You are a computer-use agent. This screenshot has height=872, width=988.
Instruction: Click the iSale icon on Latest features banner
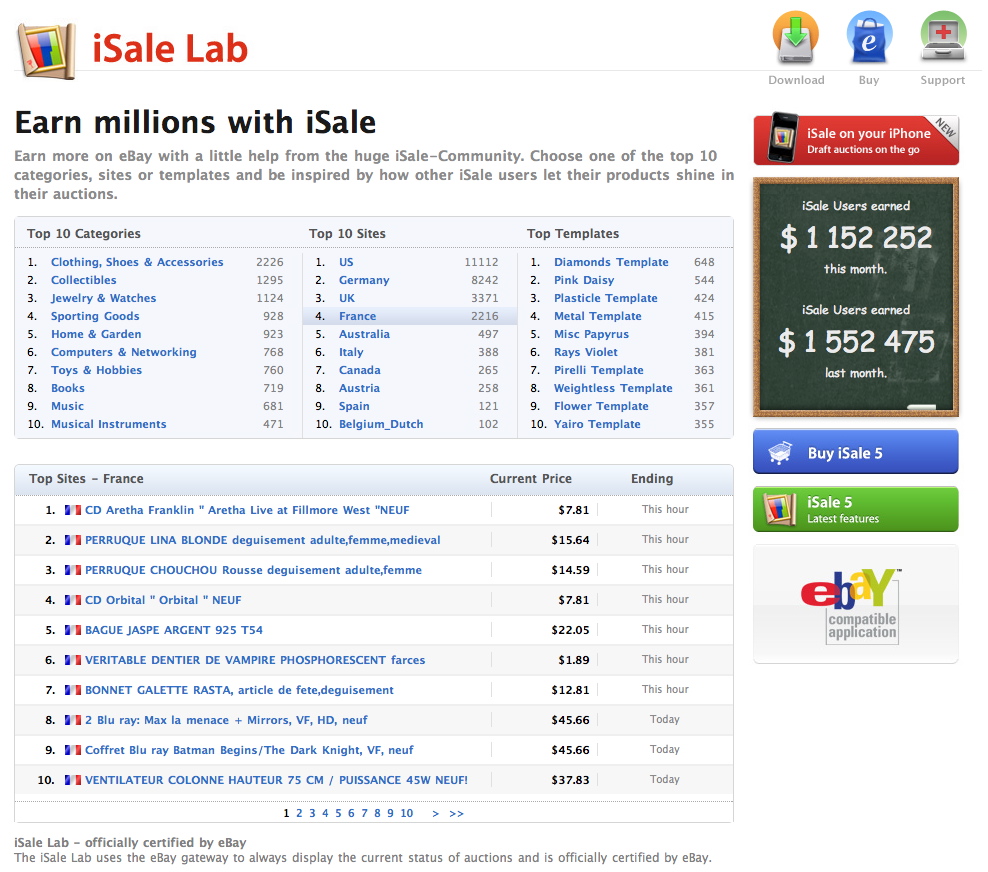pyautogui.click(x=779, y=509)
